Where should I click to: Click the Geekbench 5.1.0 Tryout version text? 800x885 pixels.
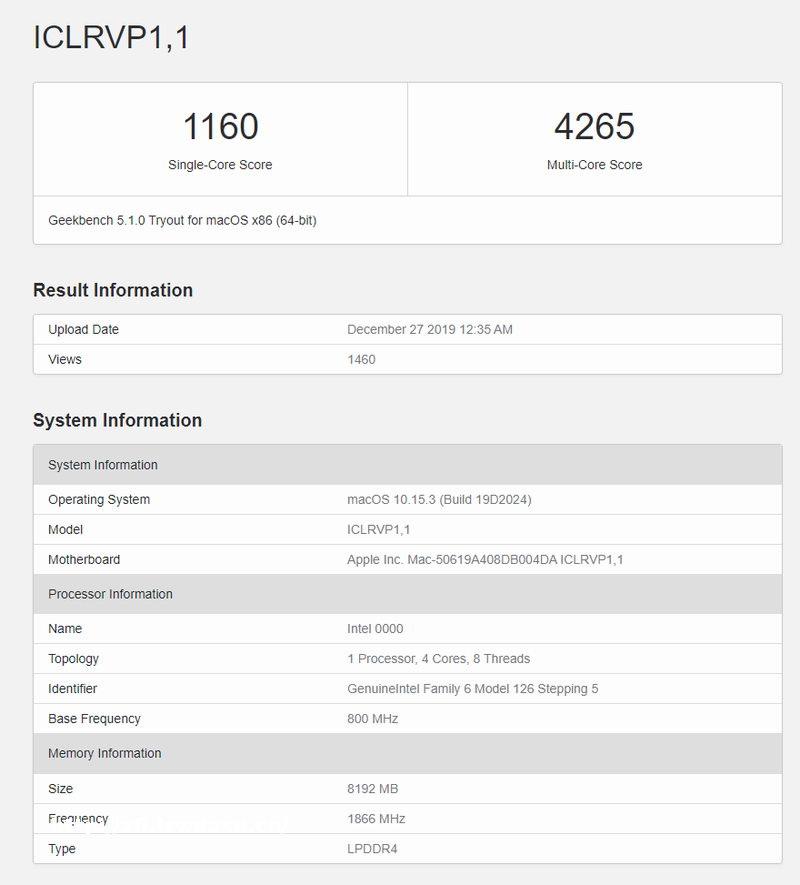(x=182, y=220)
